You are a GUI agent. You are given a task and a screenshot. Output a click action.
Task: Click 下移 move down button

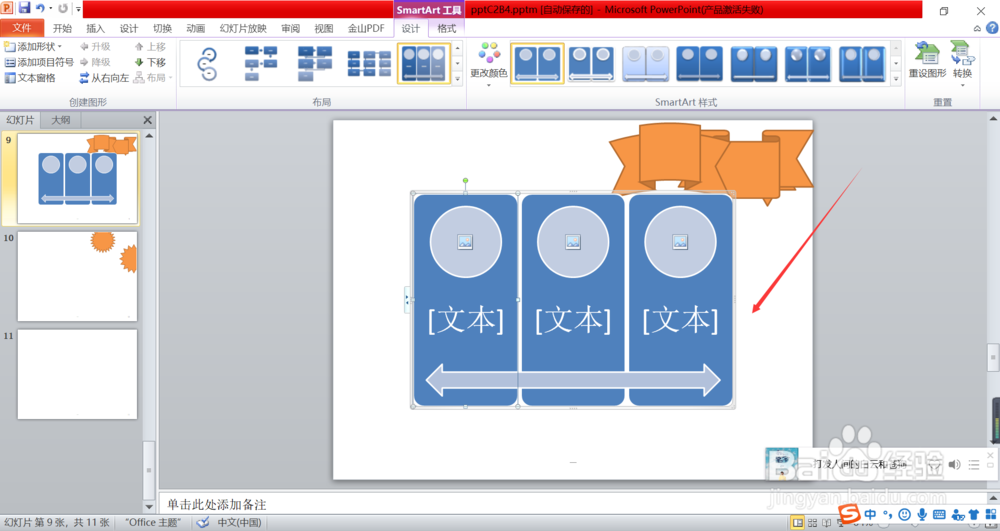click(x=150, y=62)
